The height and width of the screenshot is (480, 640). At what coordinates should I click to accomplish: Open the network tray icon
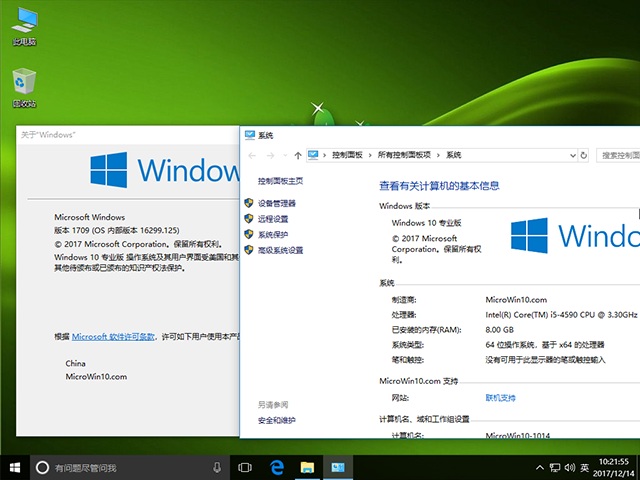tap(555, 467)
